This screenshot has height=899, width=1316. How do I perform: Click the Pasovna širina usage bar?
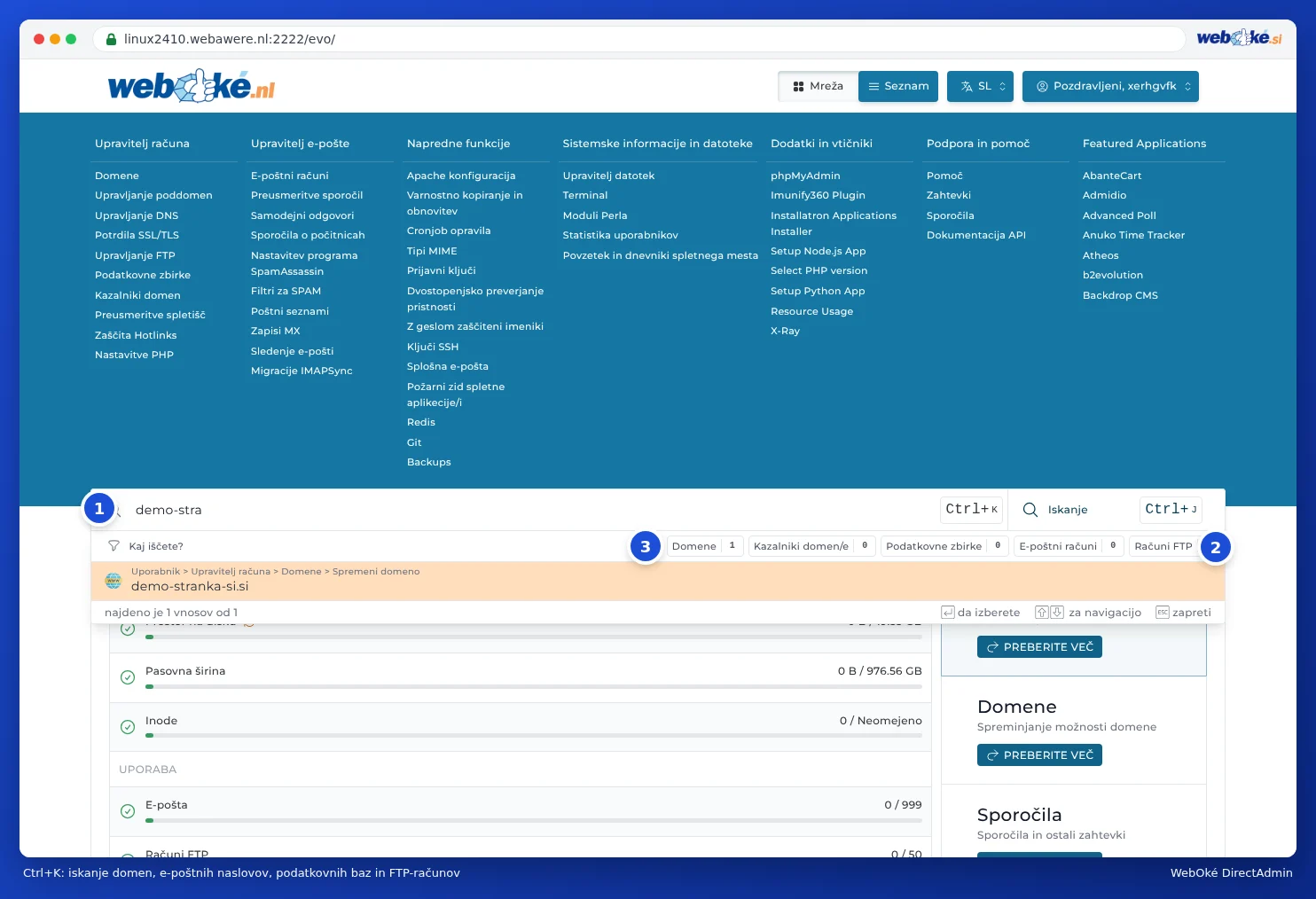534,686
